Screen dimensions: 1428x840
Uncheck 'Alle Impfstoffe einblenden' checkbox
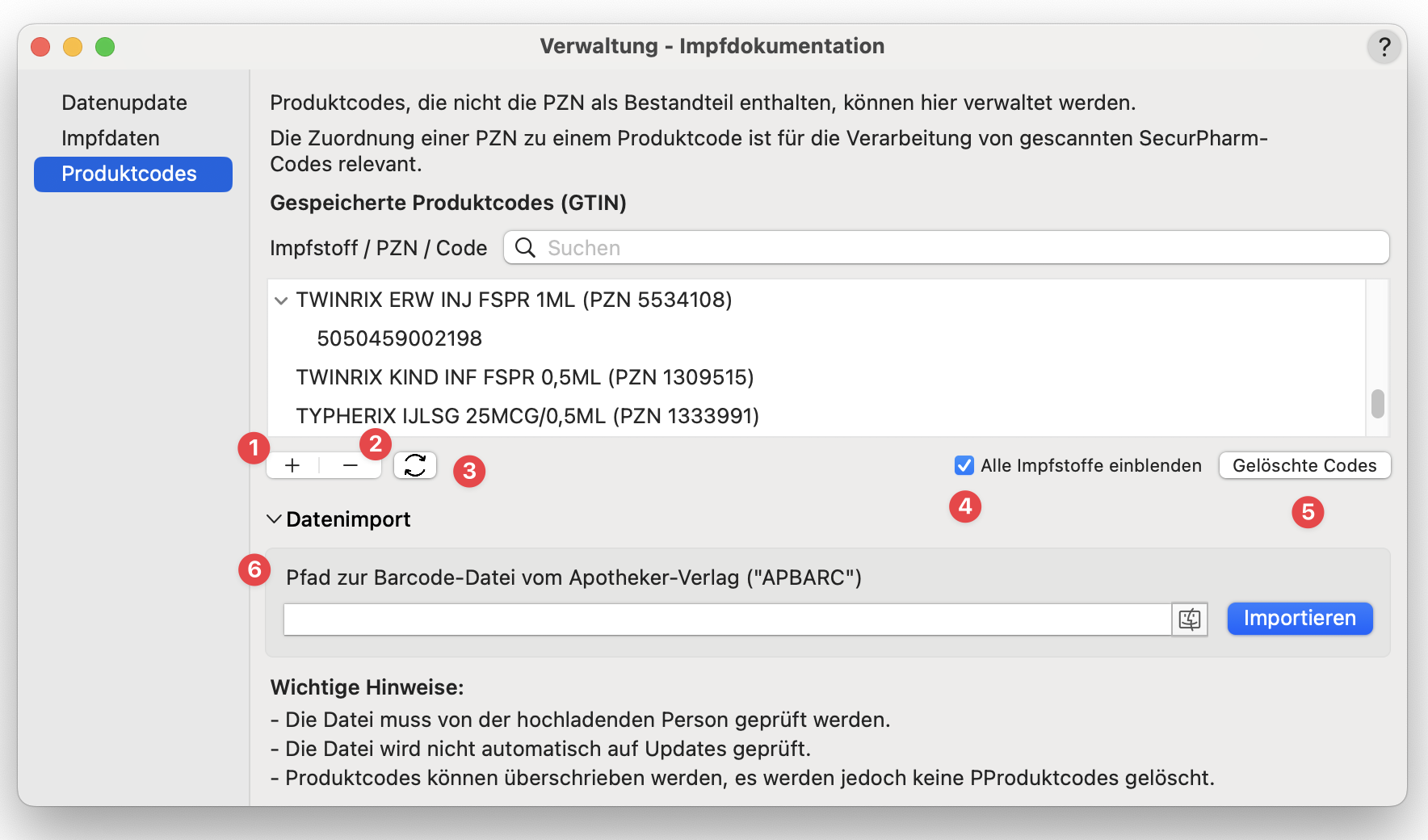[x=964, y=465]
